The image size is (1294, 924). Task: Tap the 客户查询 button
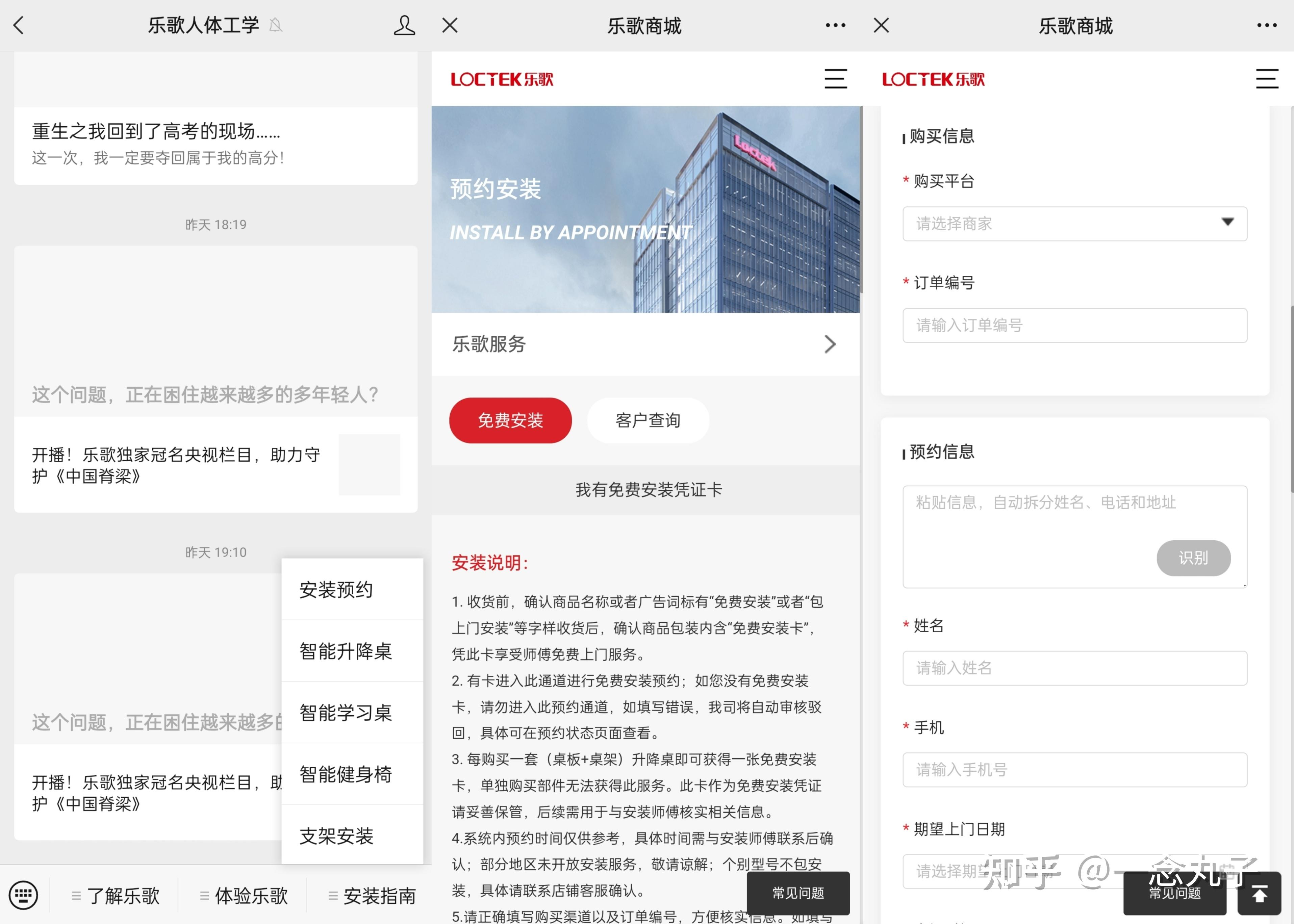[x=648, y=420]
